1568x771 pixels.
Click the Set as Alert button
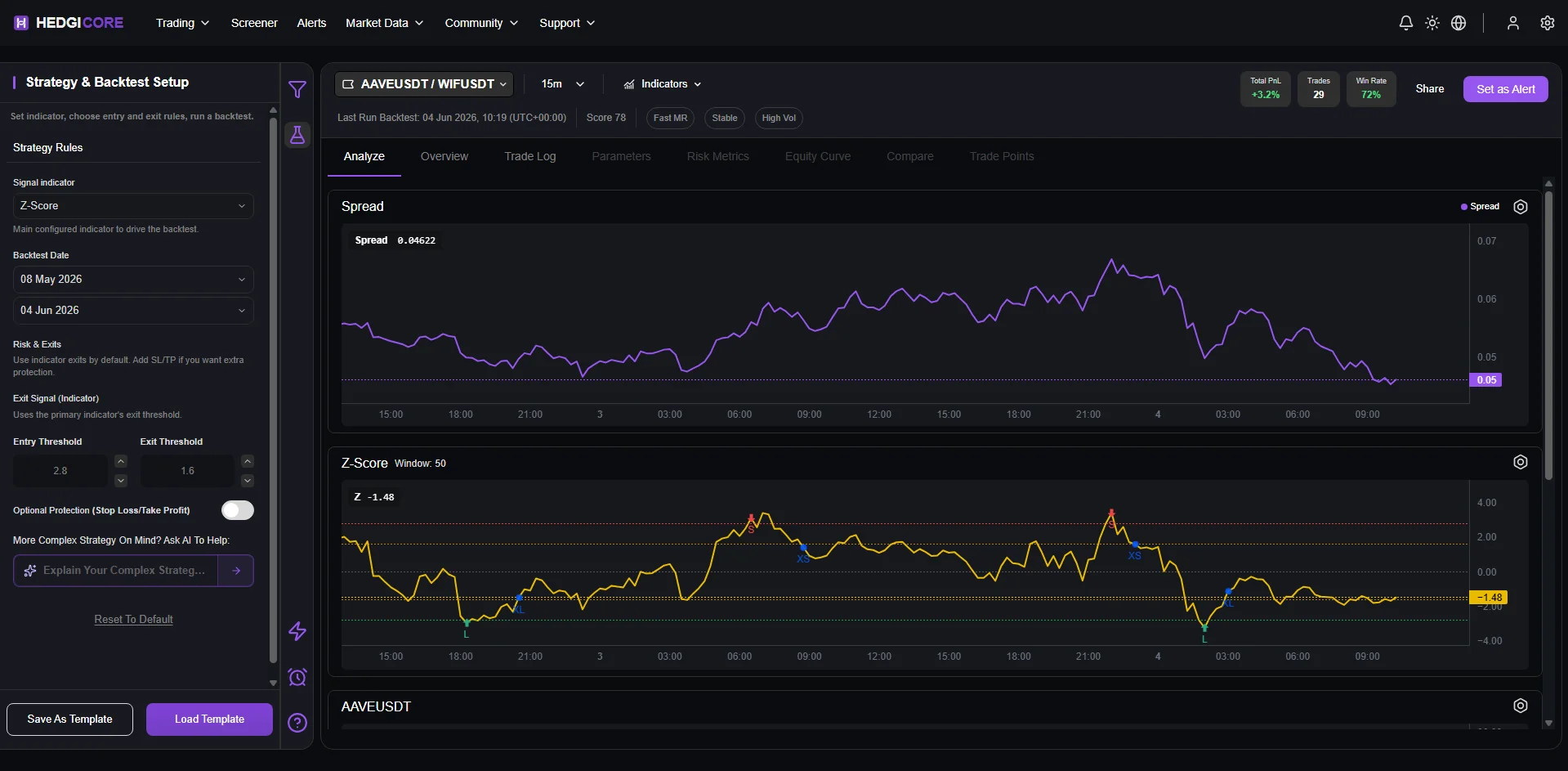click(x=1506, y=89)
